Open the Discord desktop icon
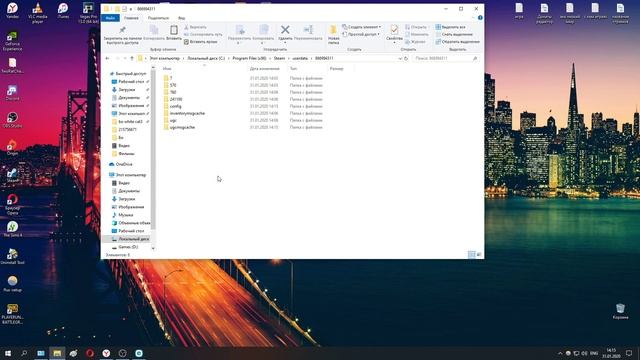 click(x=12, y=93)
